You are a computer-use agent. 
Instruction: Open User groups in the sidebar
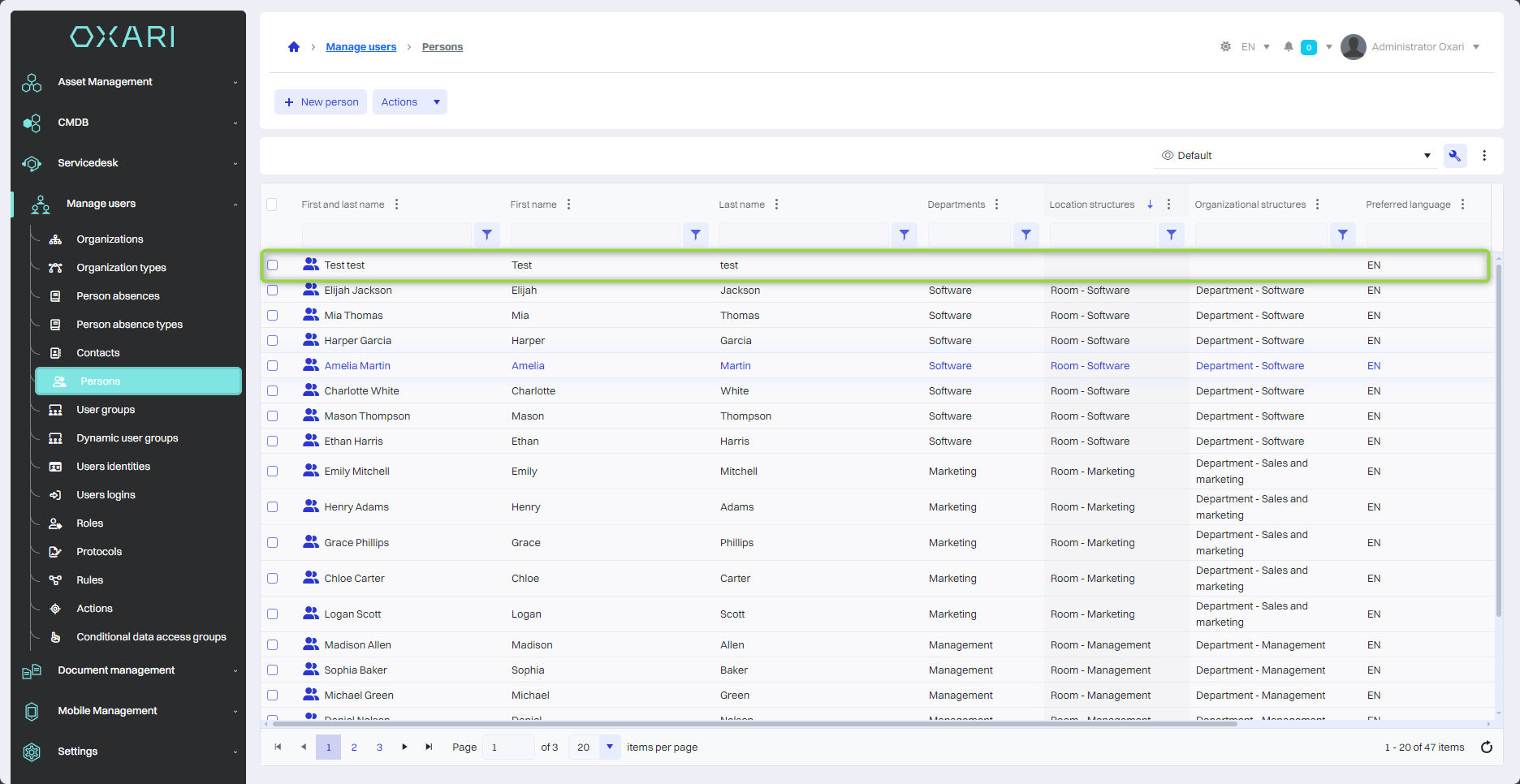pos(106,410)
